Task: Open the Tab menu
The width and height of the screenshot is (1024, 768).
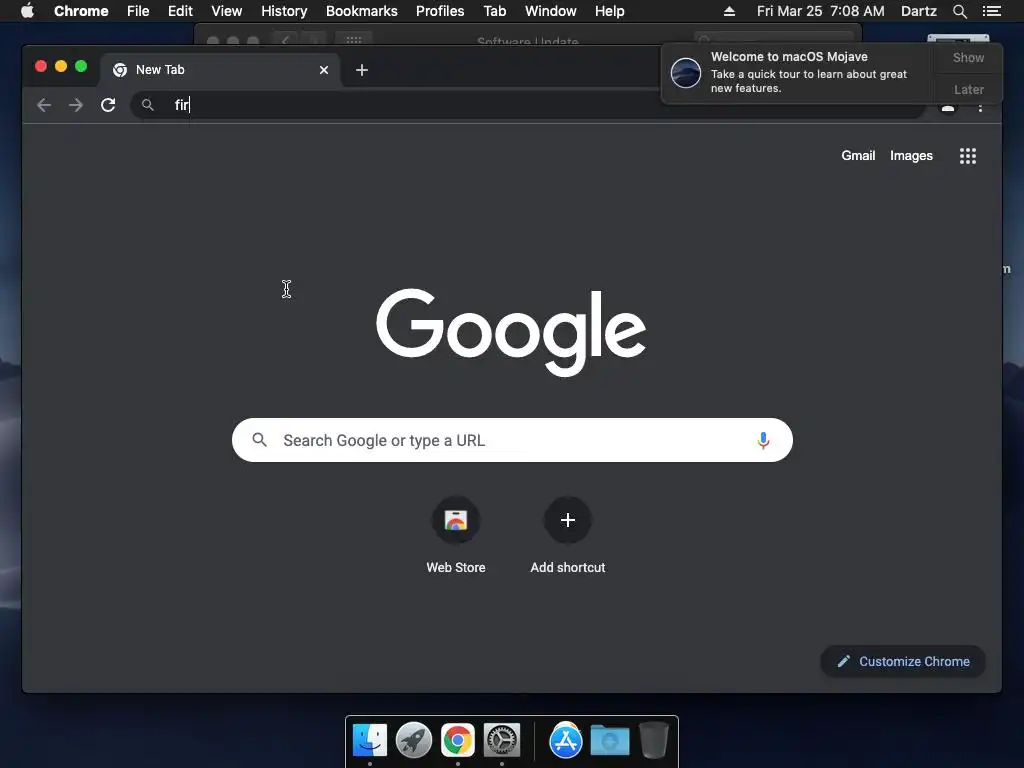Action: point(494,11)
